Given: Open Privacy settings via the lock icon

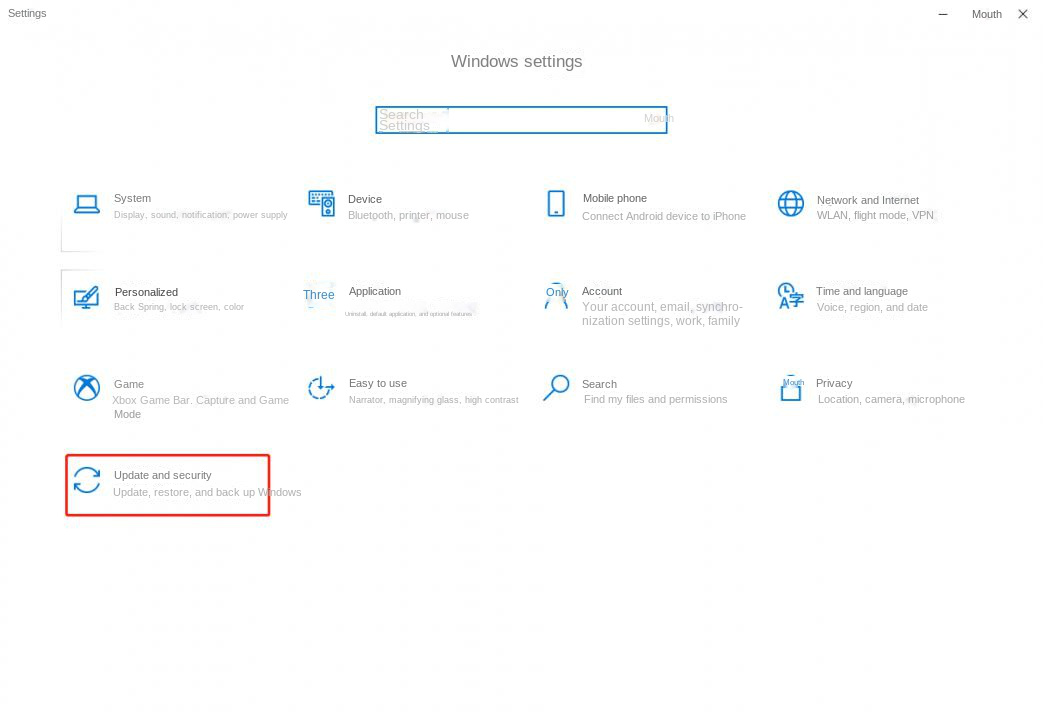Looking at the screenshot, I should coord(790,388).
